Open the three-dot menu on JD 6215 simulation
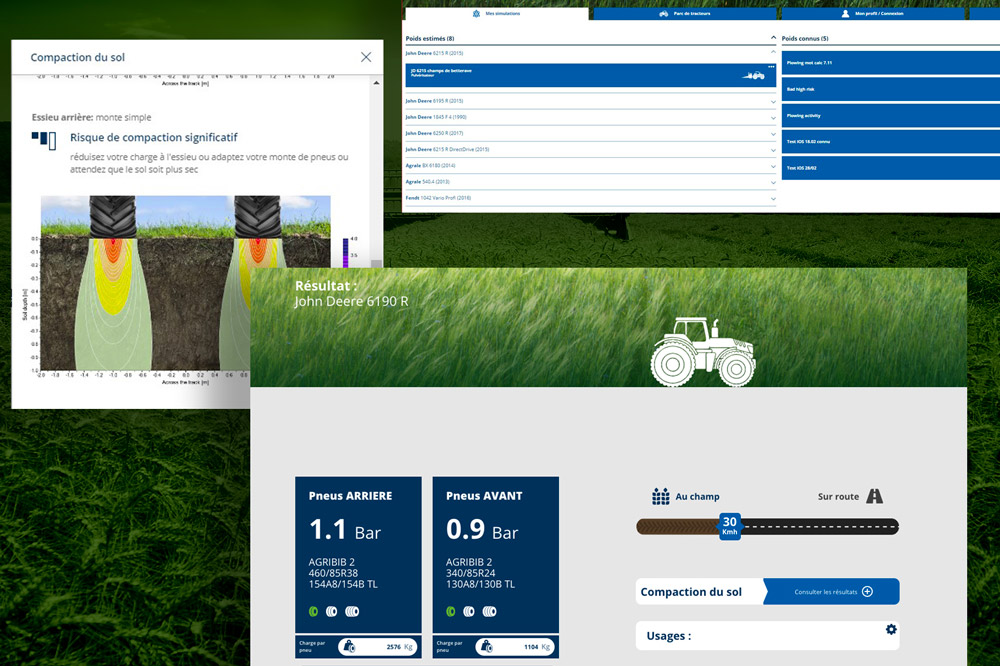This screenshot has width=1000, height=666. (x=771, y=67)
